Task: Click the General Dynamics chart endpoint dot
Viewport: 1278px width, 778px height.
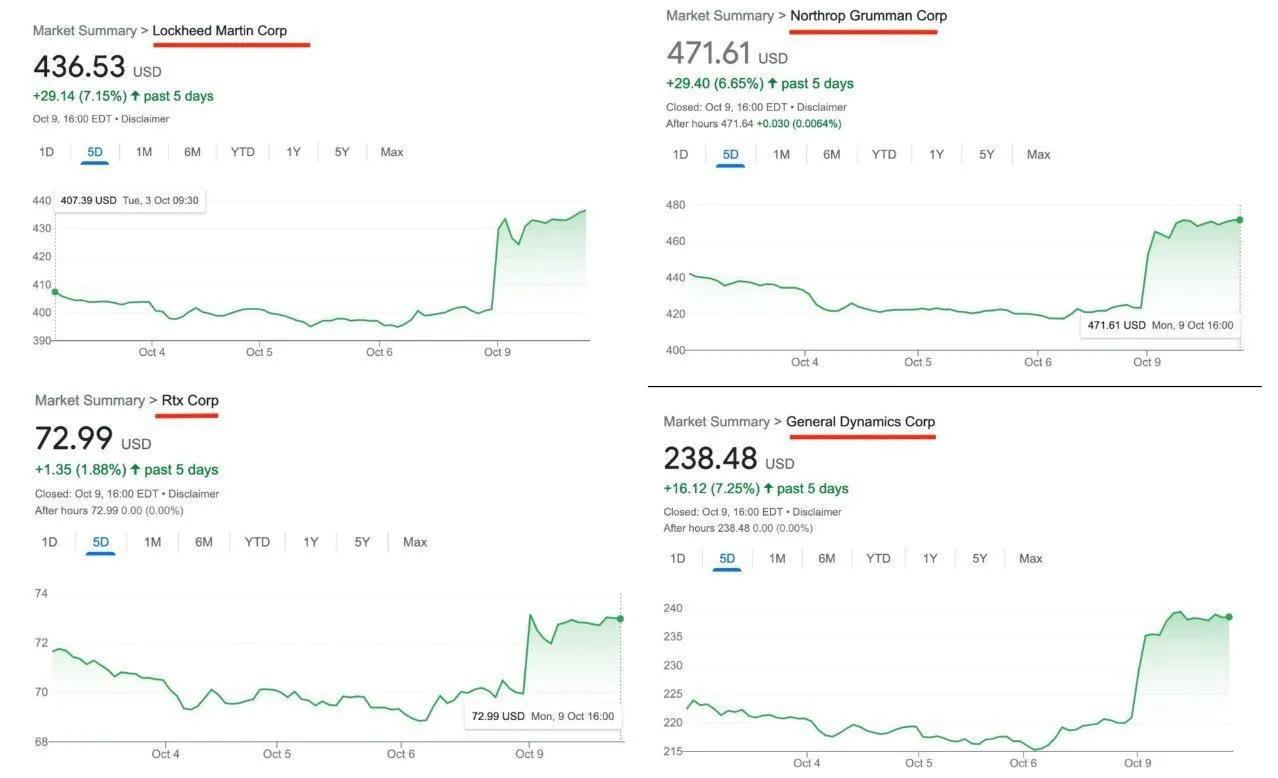Action: click(x=1229, y=617)
